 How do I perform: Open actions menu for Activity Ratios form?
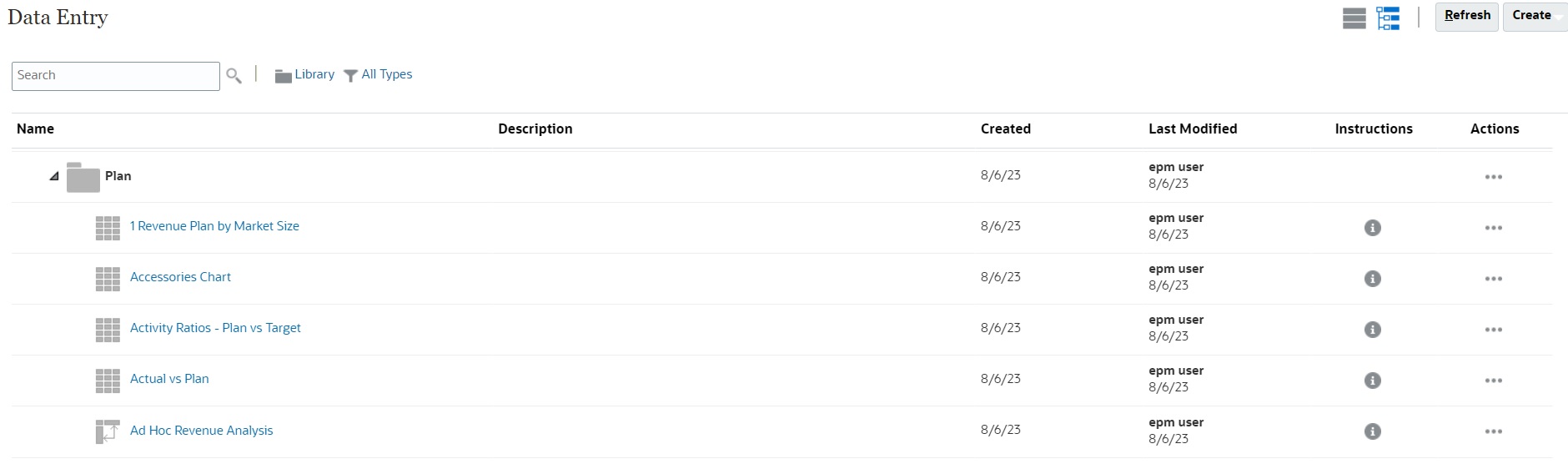click(x=1494, y=330)
